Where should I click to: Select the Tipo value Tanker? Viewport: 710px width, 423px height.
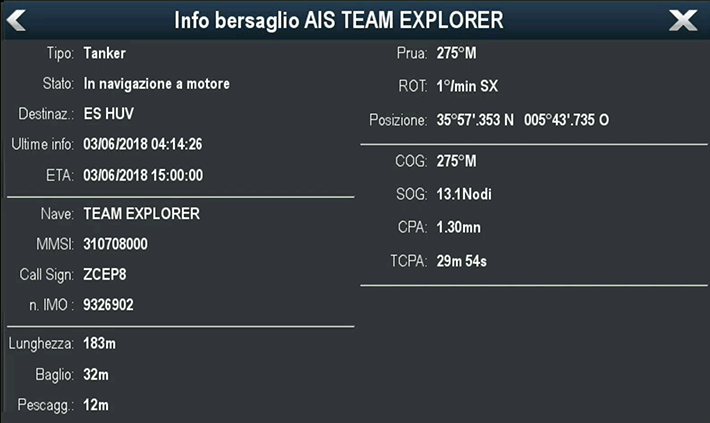click(x=104, y=53)
